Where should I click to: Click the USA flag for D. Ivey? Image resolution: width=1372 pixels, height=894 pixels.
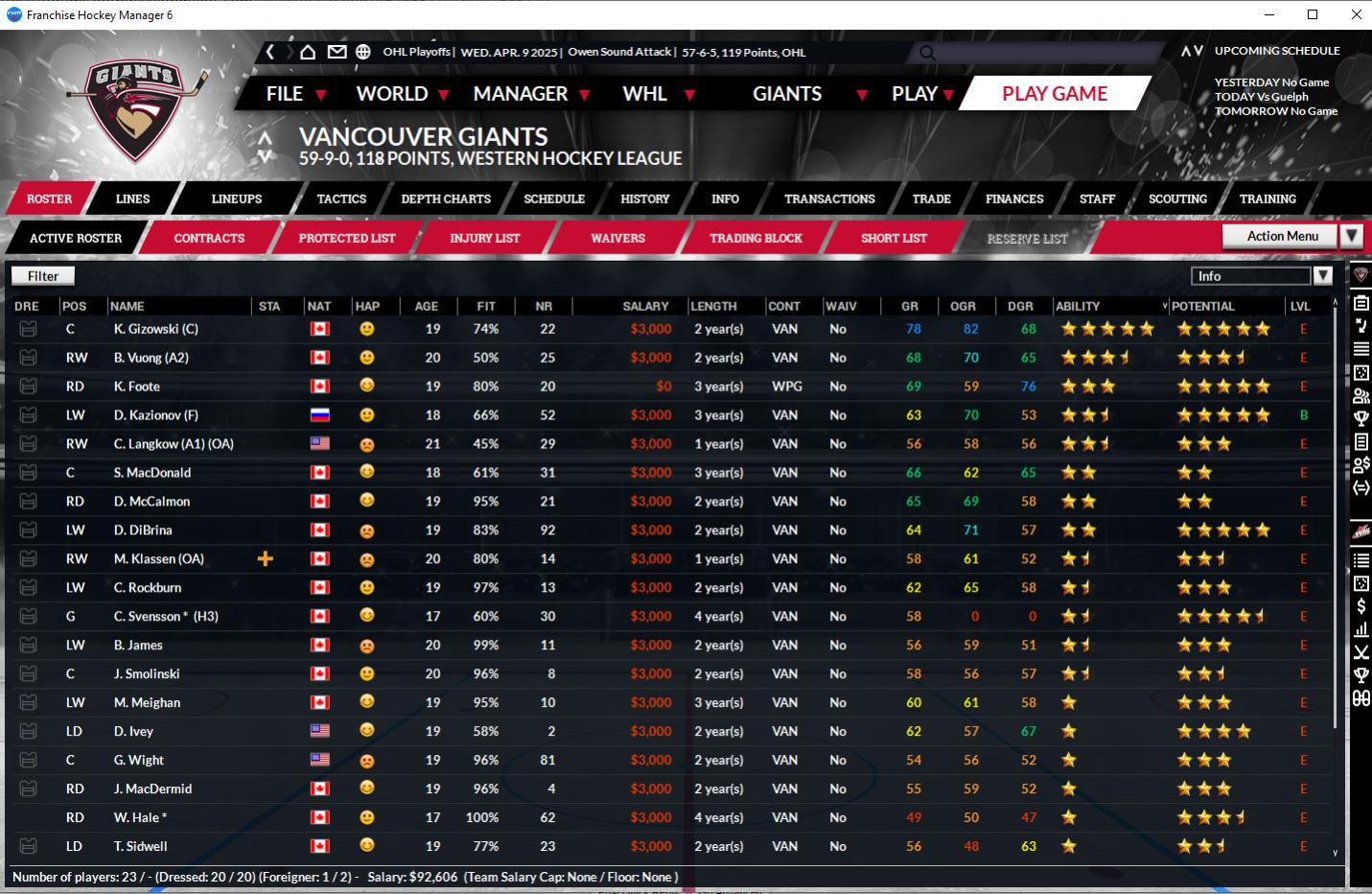tap(319, 731)
